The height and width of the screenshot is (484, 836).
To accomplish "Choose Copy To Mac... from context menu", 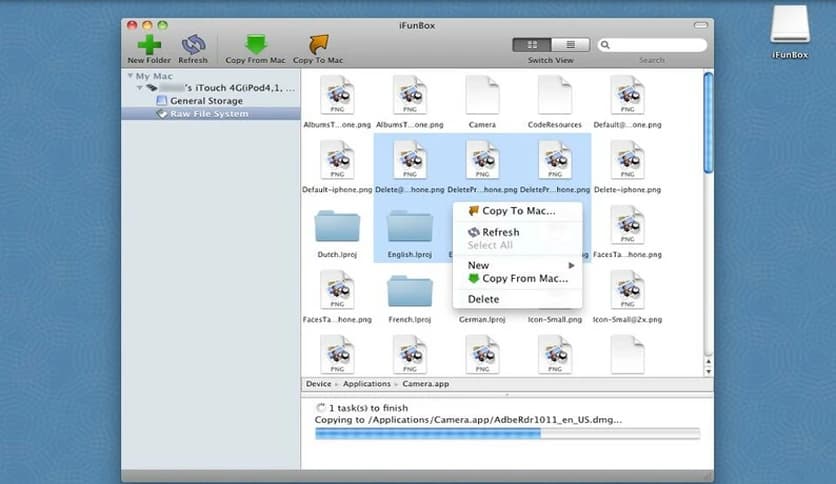I will 517,211.
